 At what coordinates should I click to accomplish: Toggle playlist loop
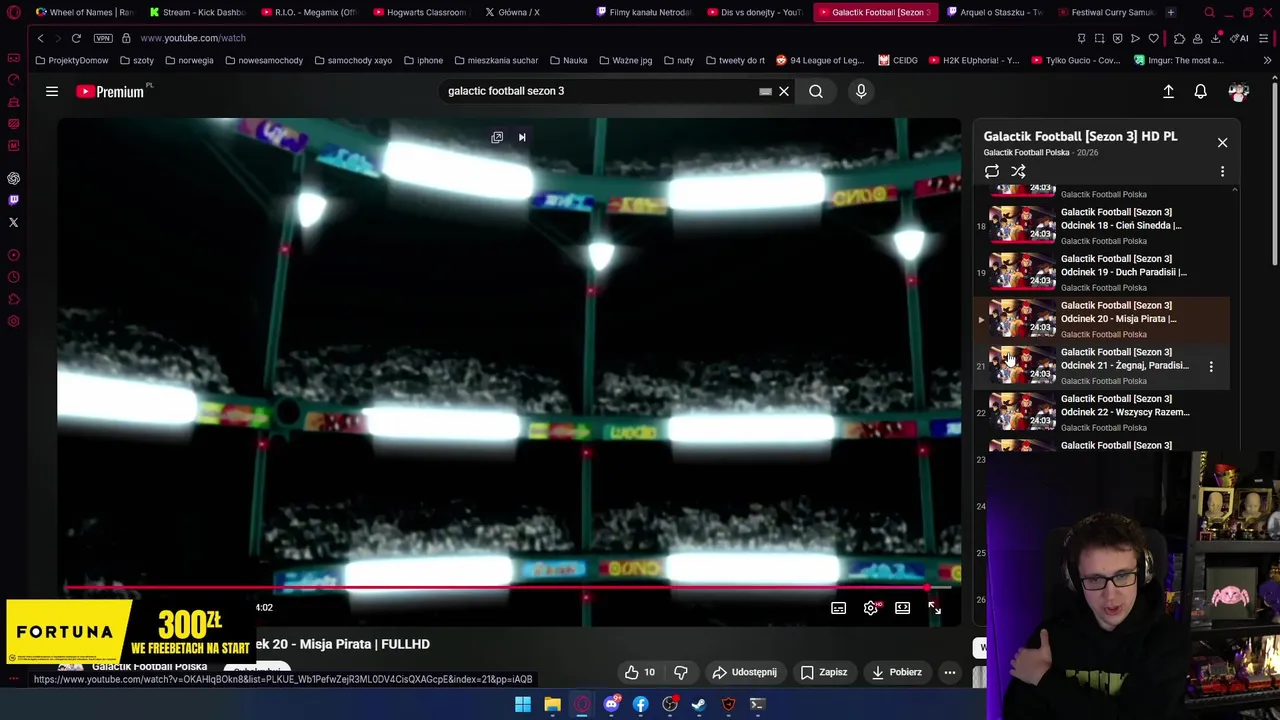pos(992,172)
